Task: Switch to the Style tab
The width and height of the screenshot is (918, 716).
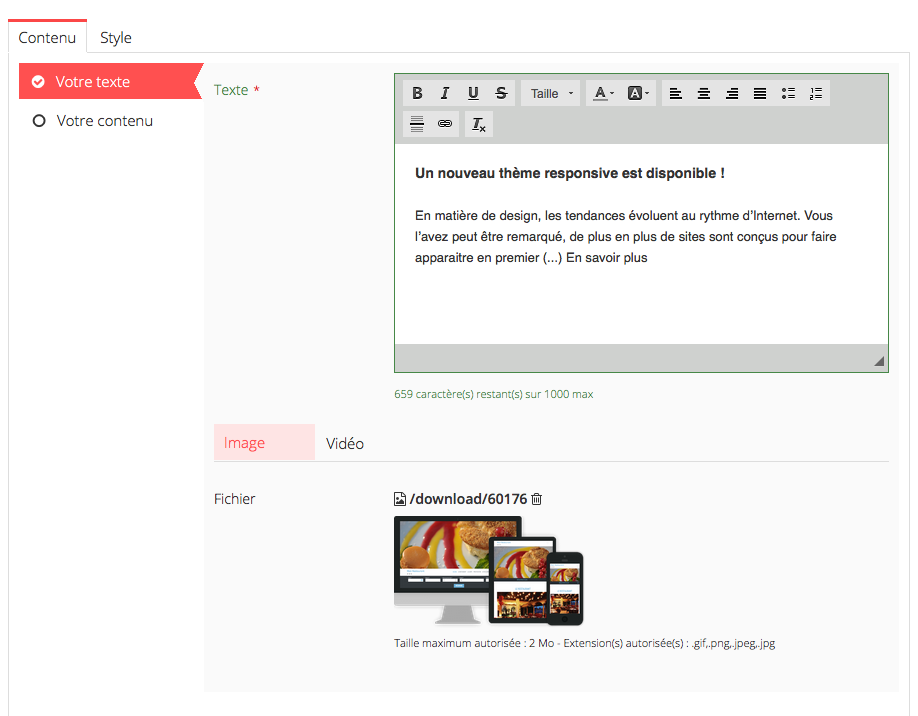Action: (116, 38)
